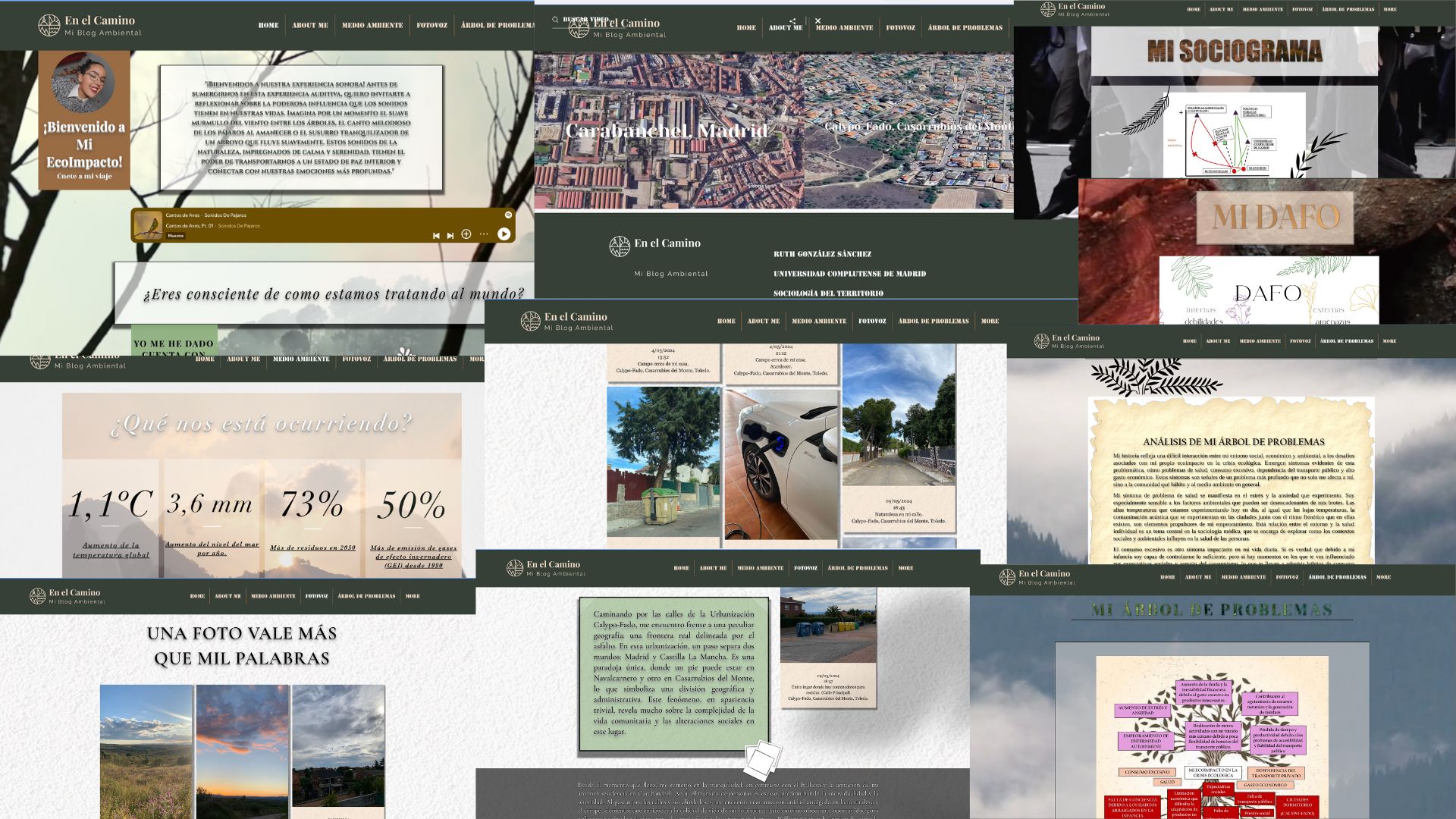Expand MORE menu above Mi Árbol de Problemas title
1456x819 pixels.
coord(1383,577)
